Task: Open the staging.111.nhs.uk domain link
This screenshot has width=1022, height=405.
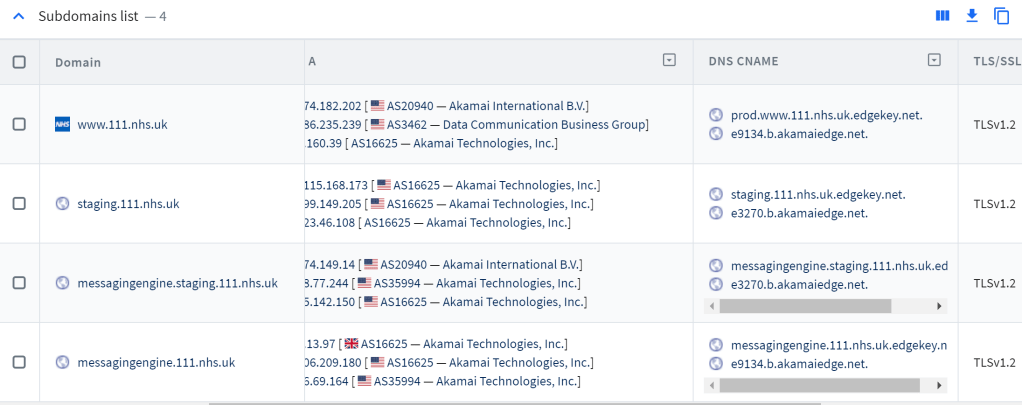Action: tap(128, 203)
